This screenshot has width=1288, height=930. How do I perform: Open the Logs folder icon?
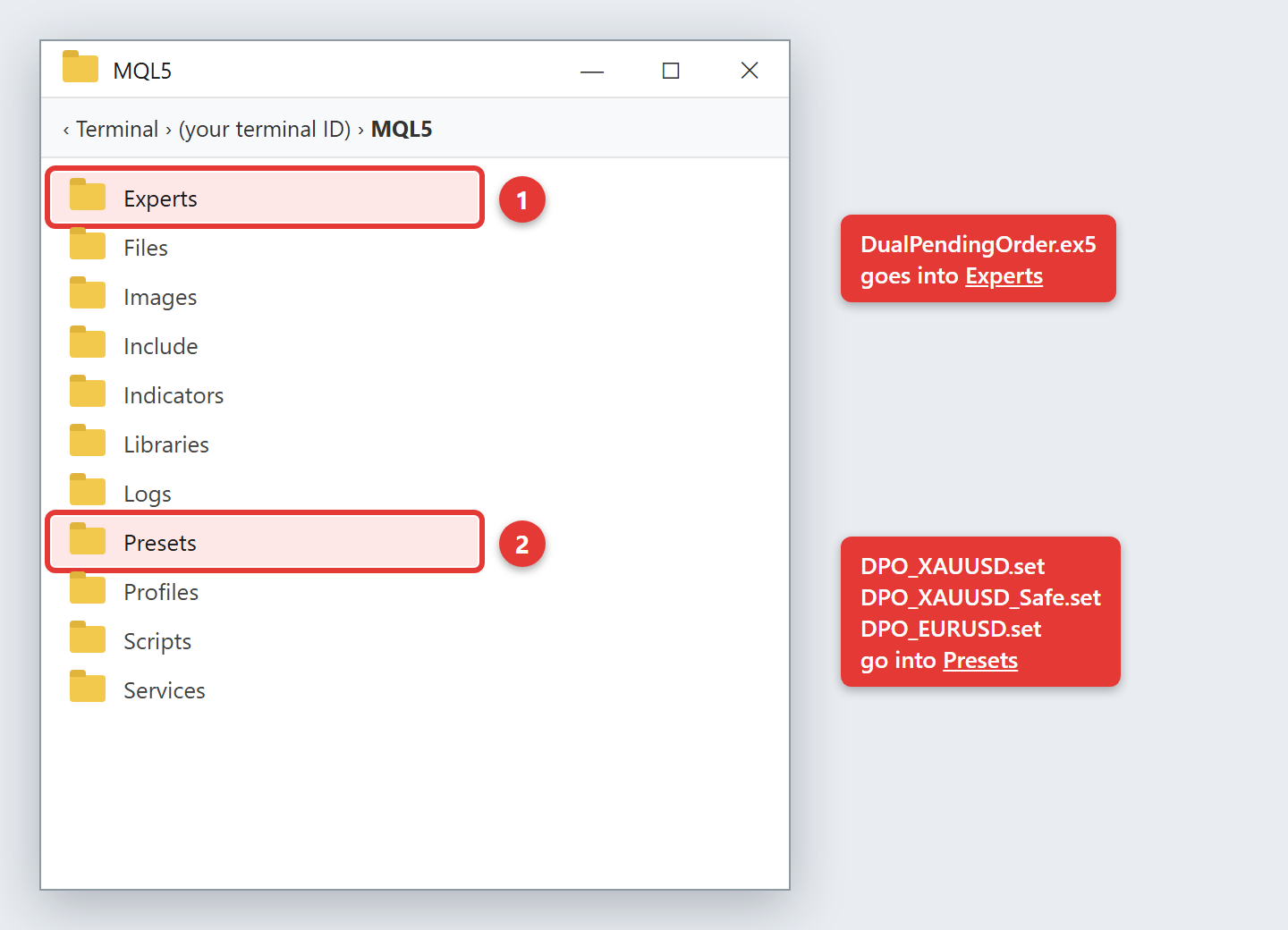[88, 491]
